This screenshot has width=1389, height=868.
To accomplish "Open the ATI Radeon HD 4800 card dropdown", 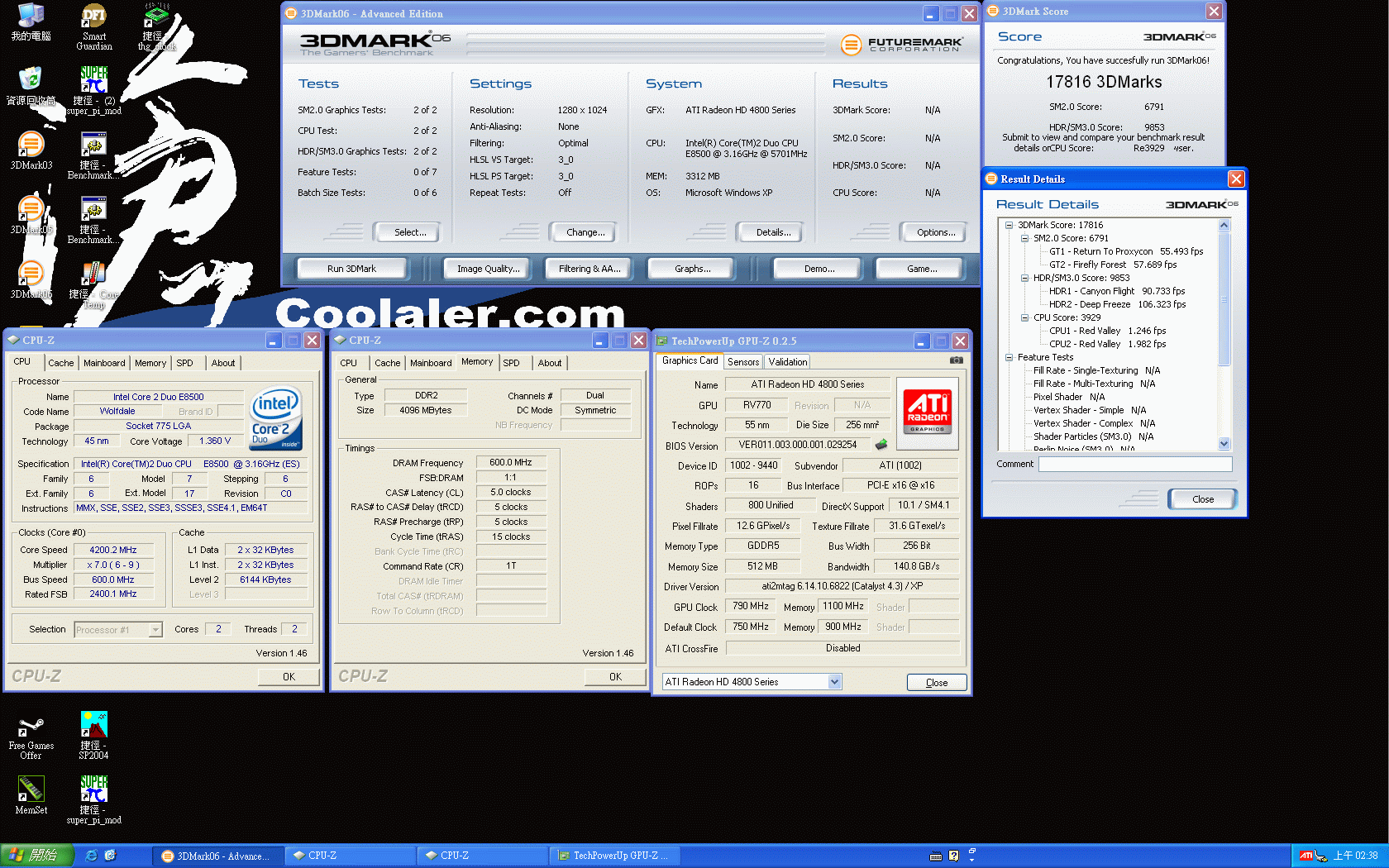I will 834,682.
